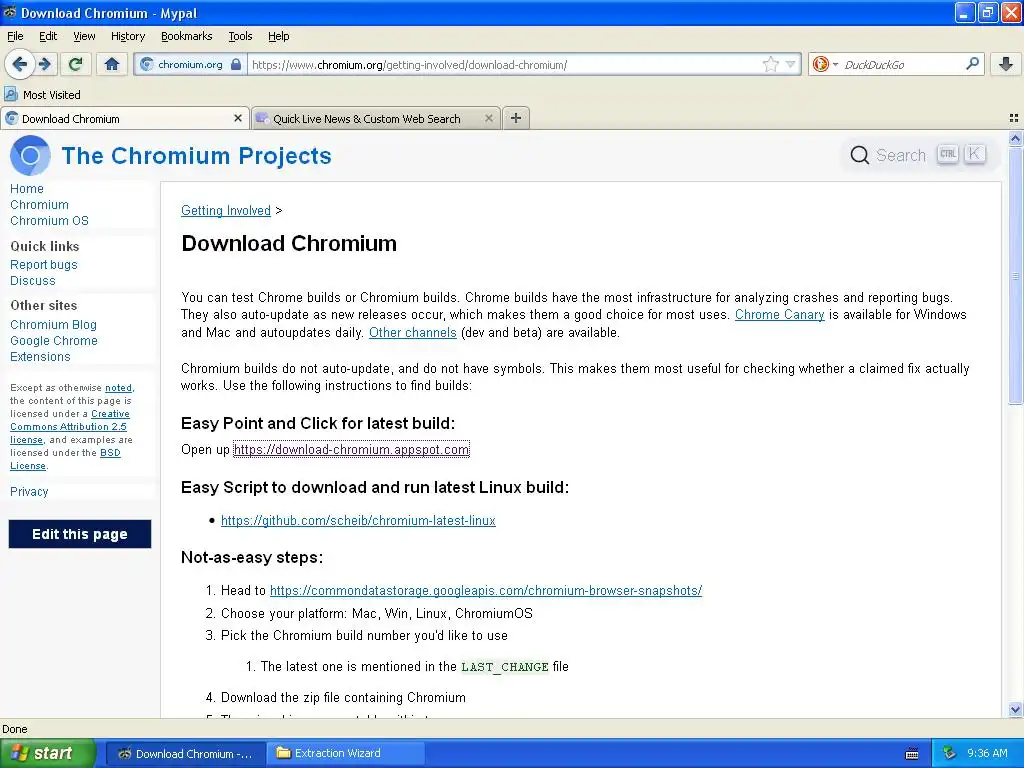Open the Extensions sidebar link
Image resolution: width=1024 pixels, height=768 pixels.
[40, 357]
